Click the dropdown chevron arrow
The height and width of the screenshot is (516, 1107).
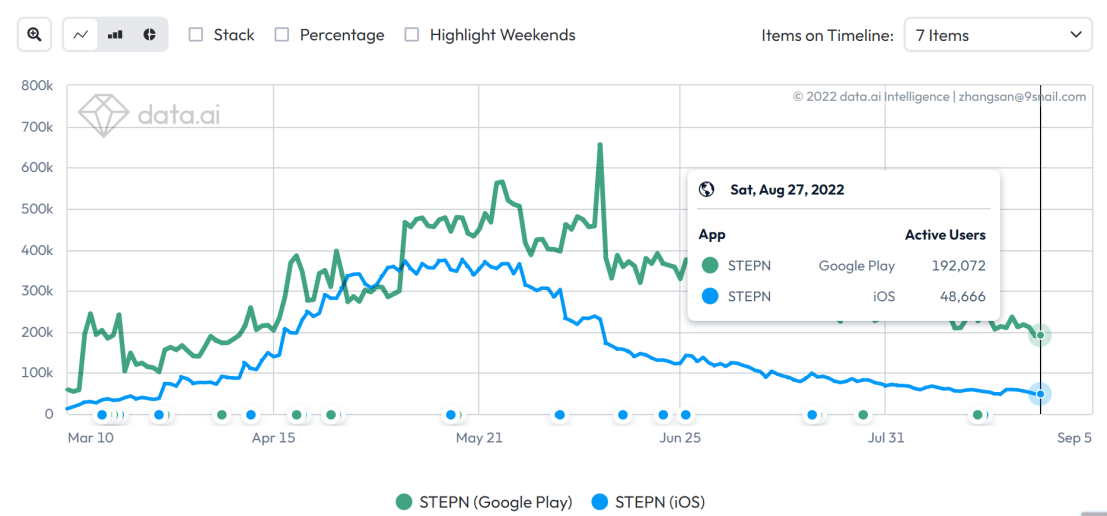1076,35
